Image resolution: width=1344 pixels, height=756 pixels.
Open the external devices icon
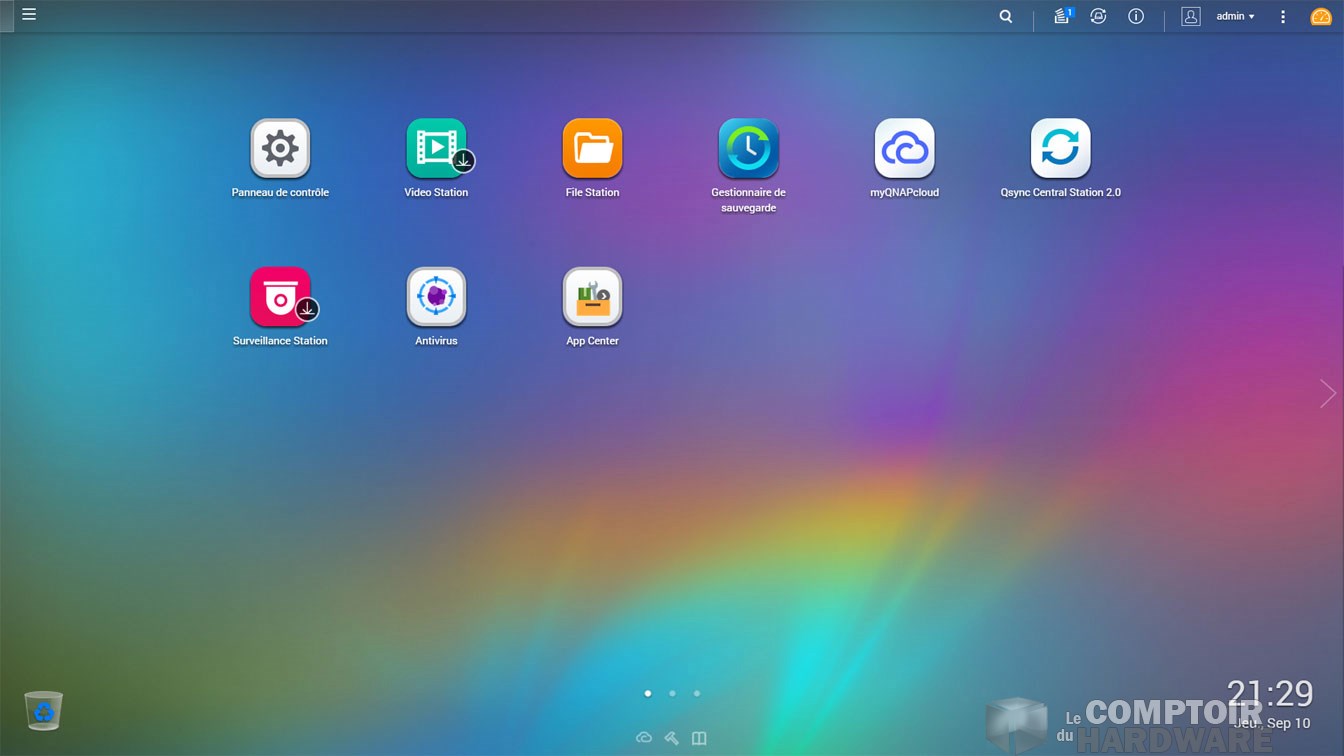tap(1098, 16)
